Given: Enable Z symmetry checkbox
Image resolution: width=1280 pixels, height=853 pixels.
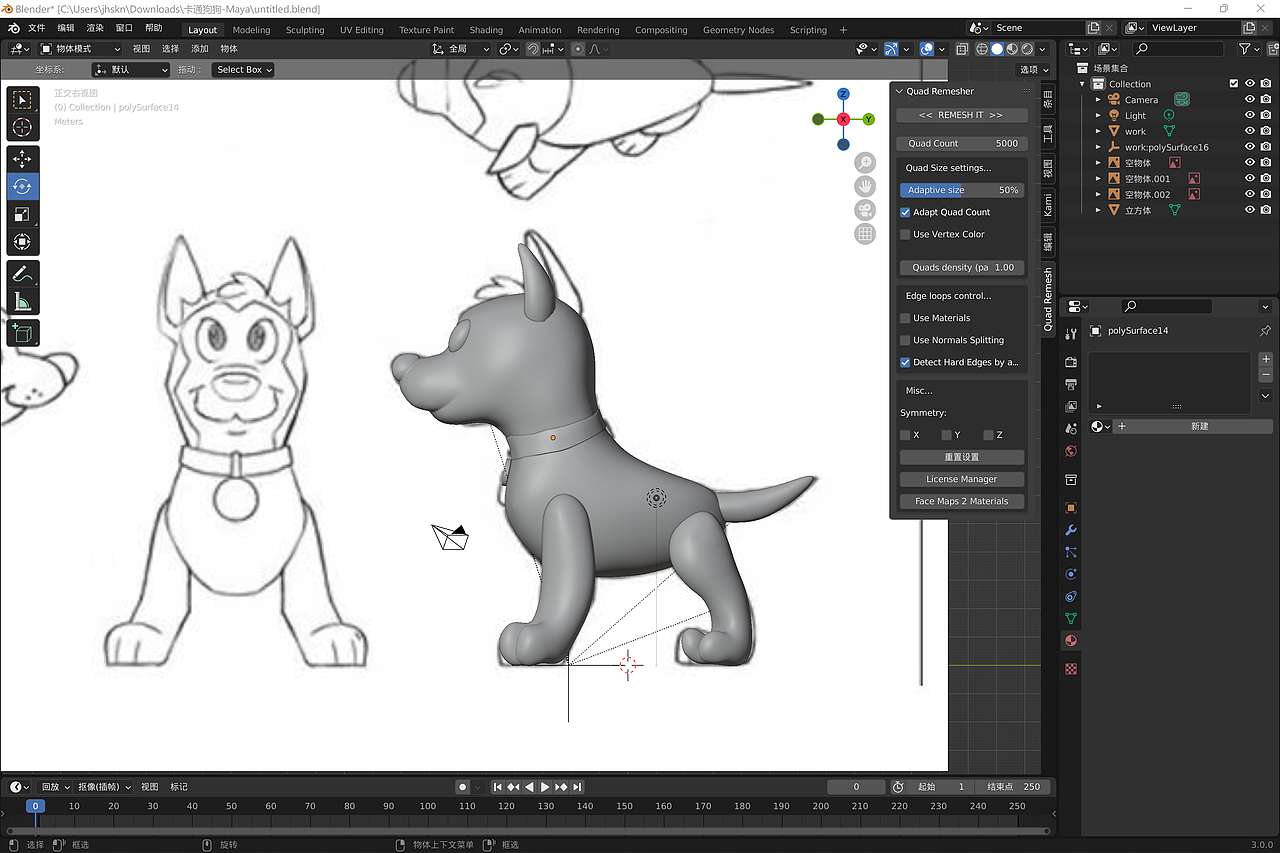Looking at the screenshot, I should coord(988,435).
